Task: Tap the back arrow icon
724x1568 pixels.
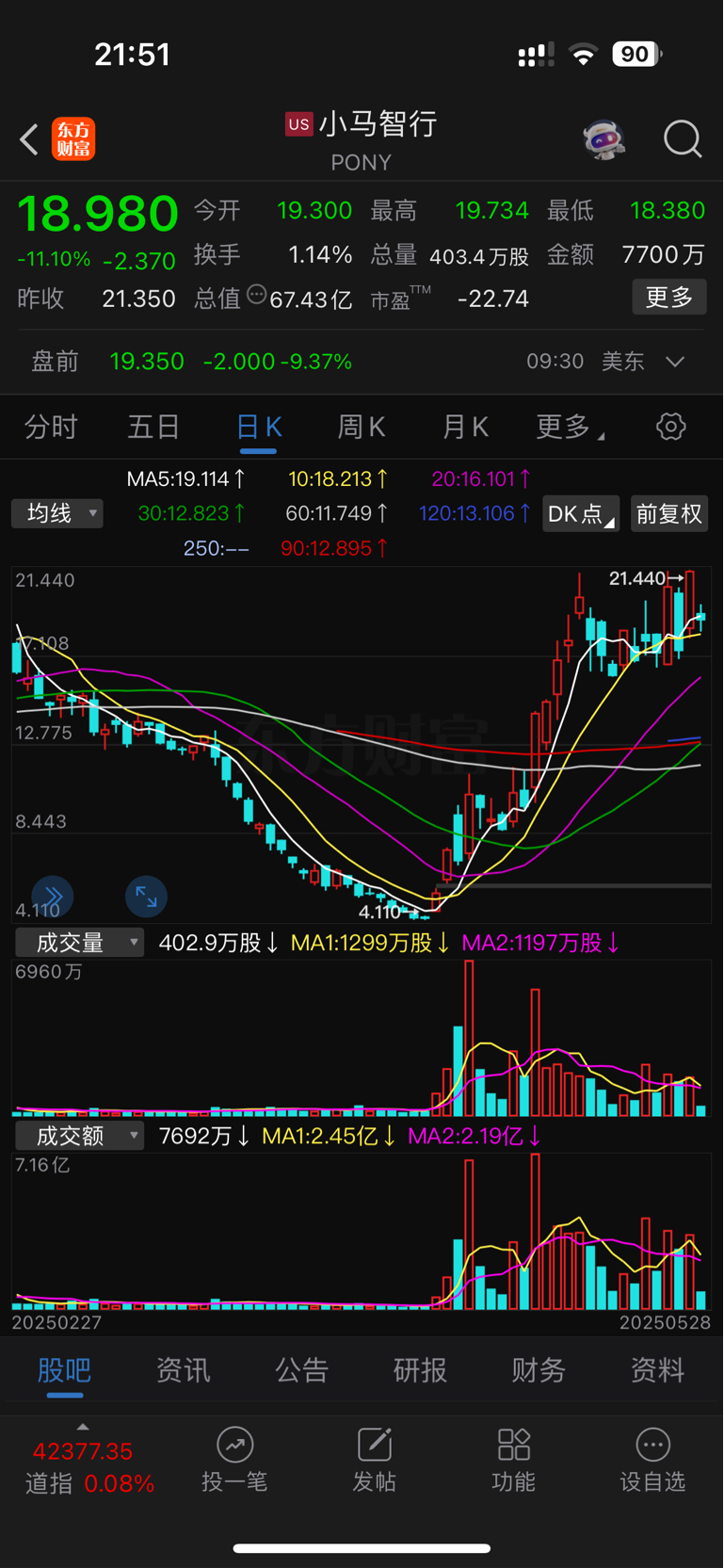Action: point(29,139)
